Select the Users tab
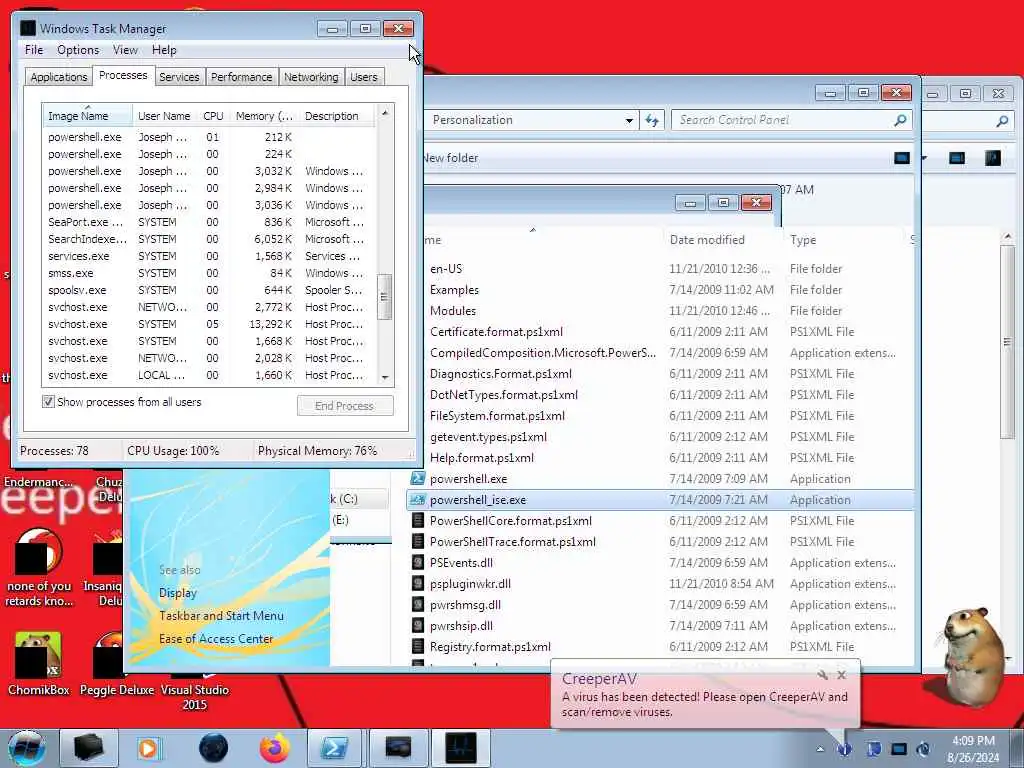 click(364, 77)
